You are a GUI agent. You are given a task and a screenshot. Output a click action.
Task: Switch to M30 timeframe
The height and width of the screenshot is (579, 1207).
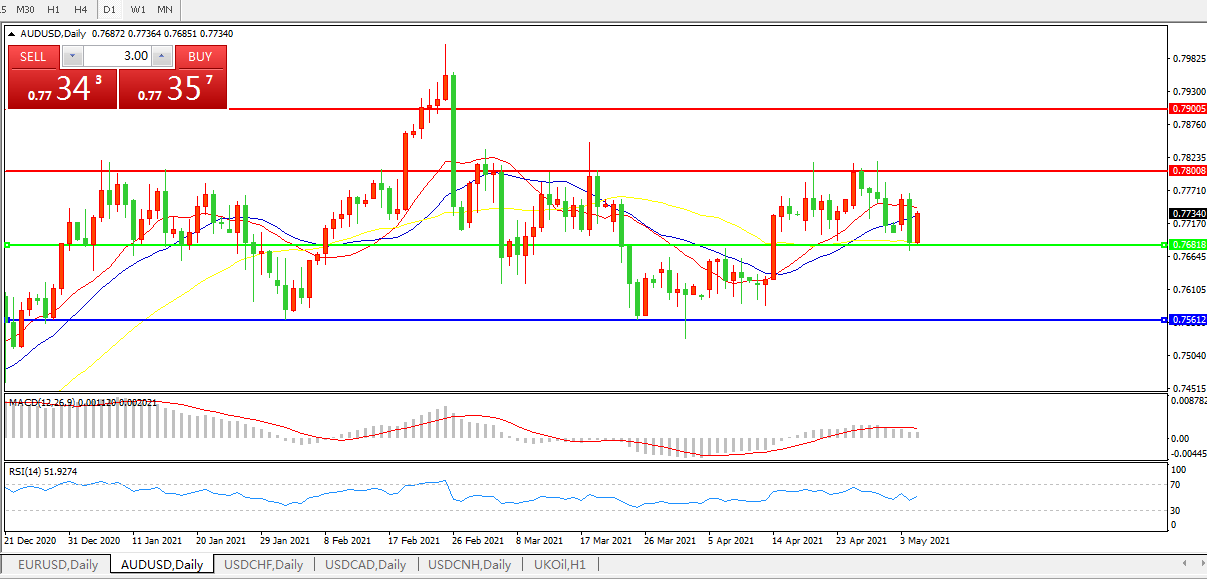(26, 9)
